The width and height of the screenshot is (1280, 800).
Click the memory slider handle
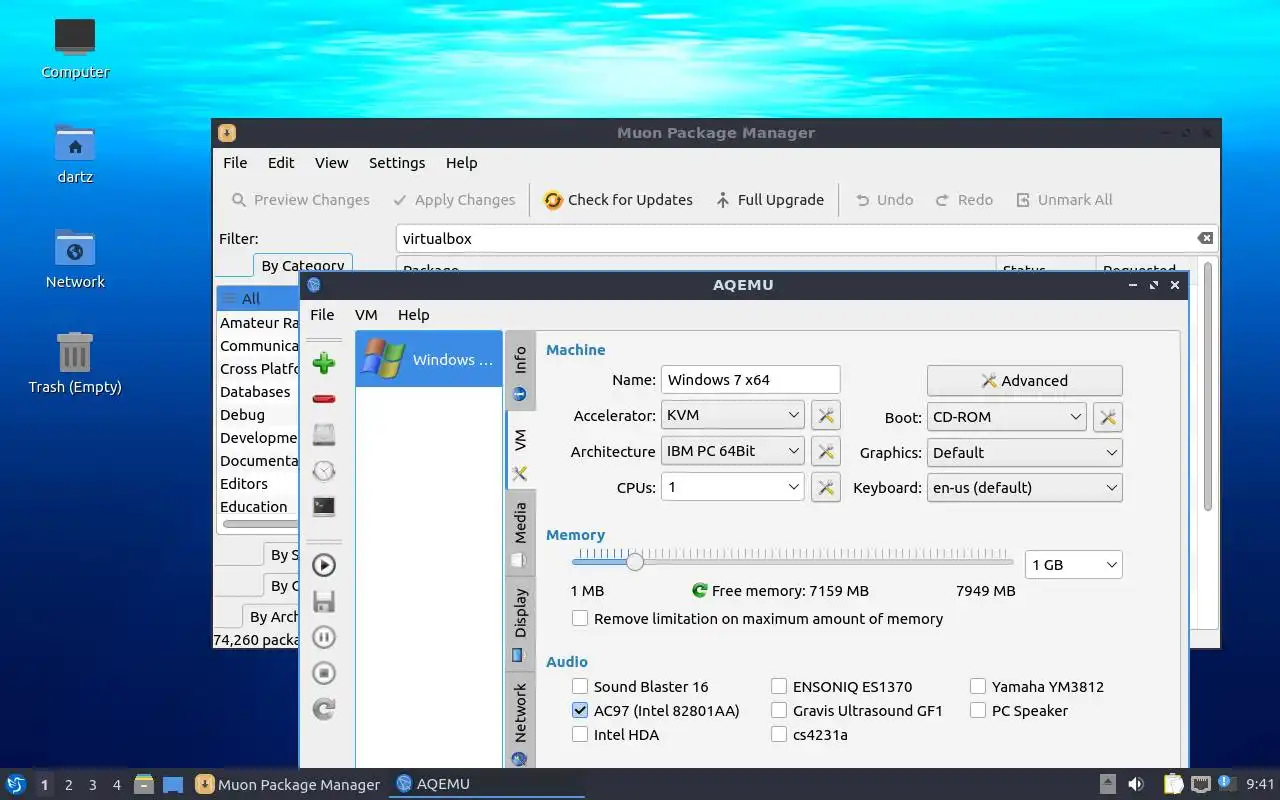pos(634,562)
